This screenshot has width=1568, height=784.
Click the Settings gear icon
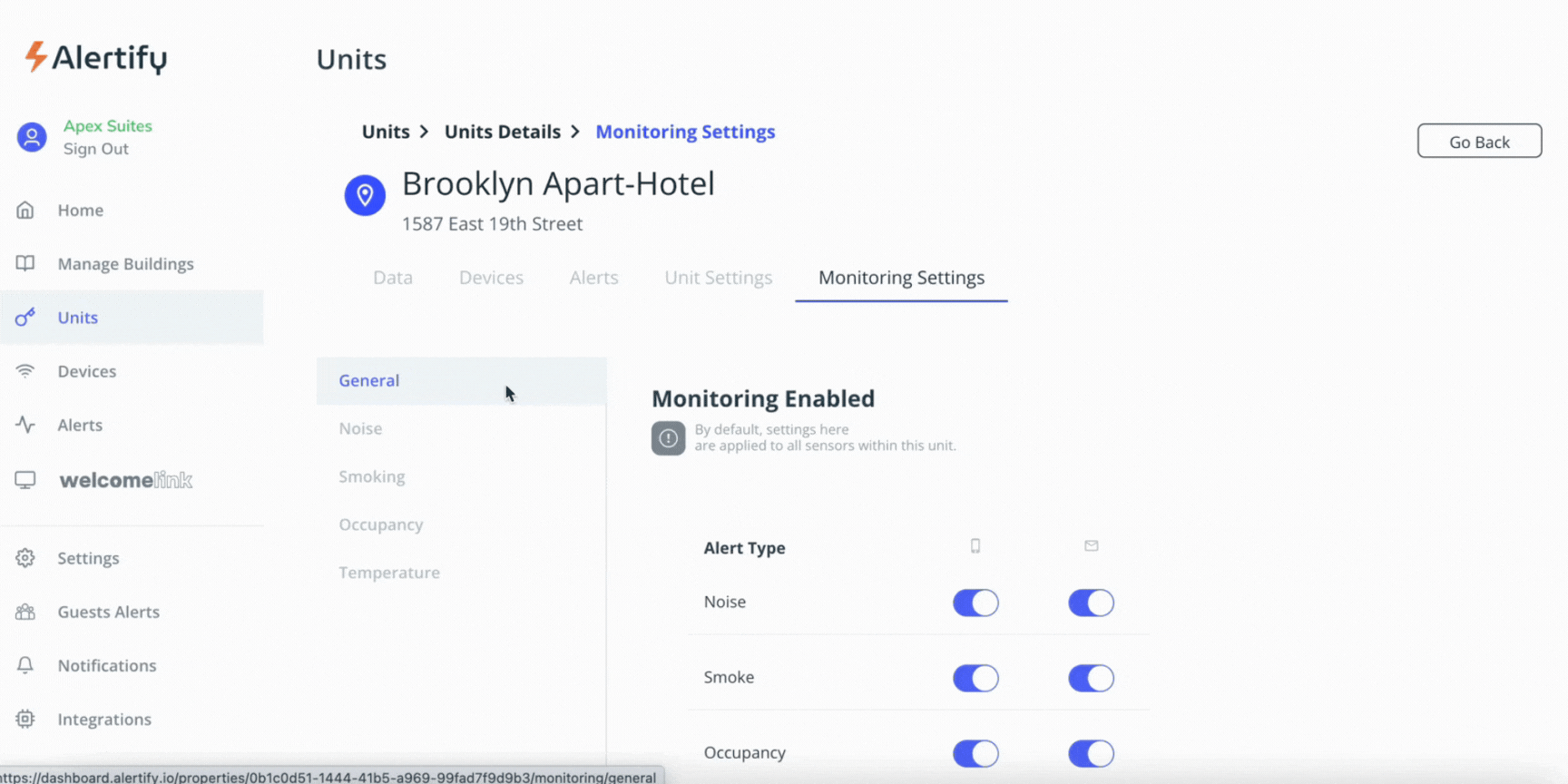pyautogui.click(x=25, y=558)
